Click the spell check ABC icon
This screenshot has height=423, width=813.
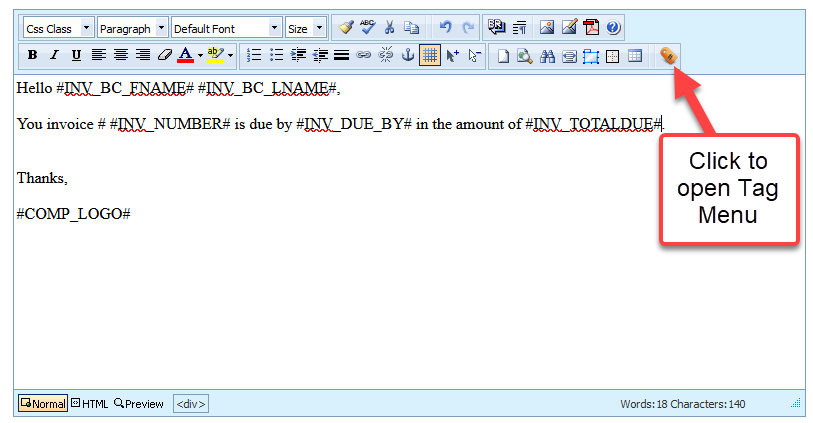[x=367, y=28]
